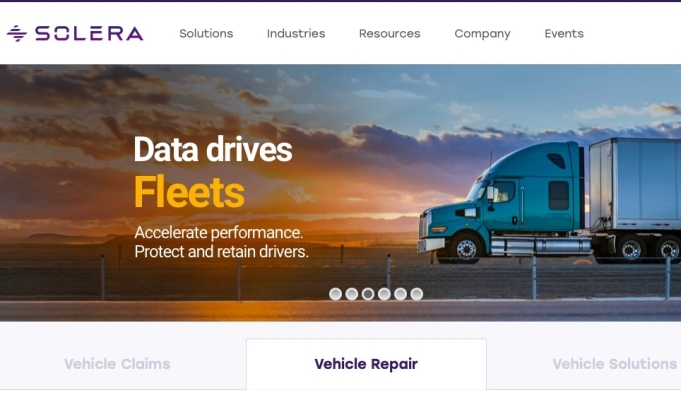Expand the Industries navigation menu

tap(296, 33)
